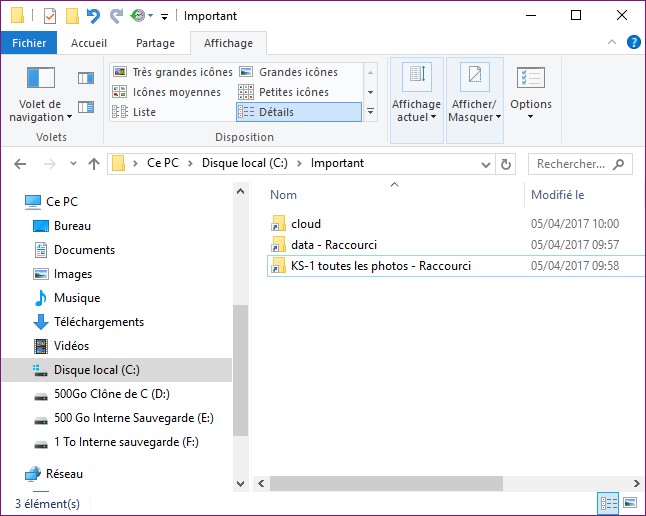Refresh the current folder view
The width and height of the screenshot is (646, 516).
506,164
